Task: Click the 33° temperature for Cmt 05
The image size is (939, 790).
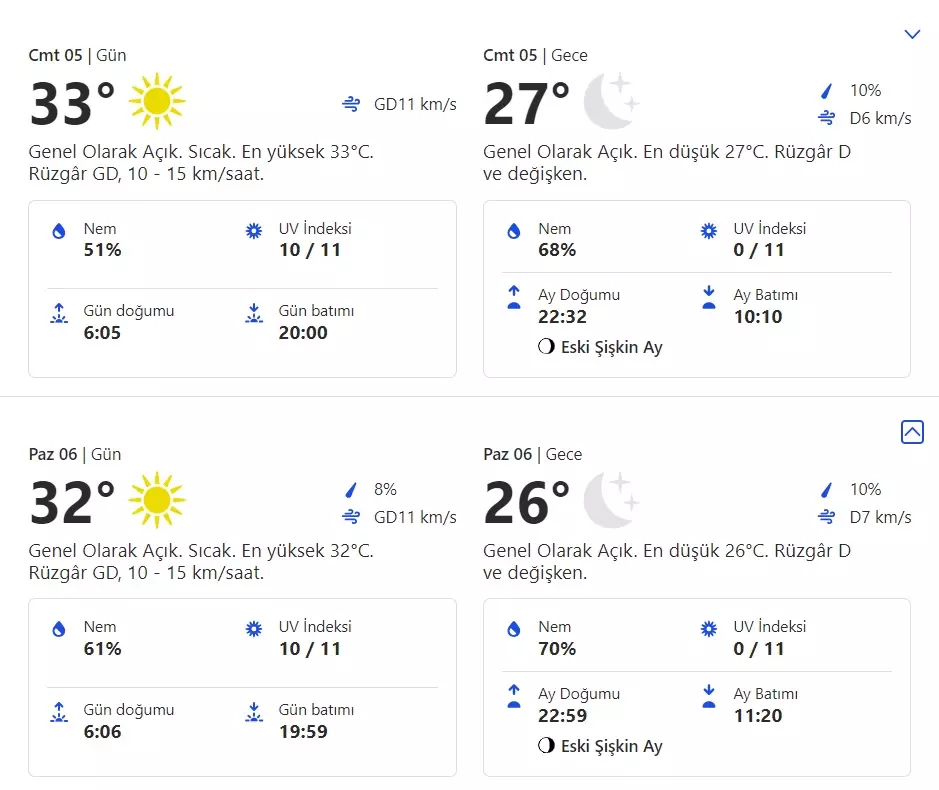Action: click(x=72, y=103)
